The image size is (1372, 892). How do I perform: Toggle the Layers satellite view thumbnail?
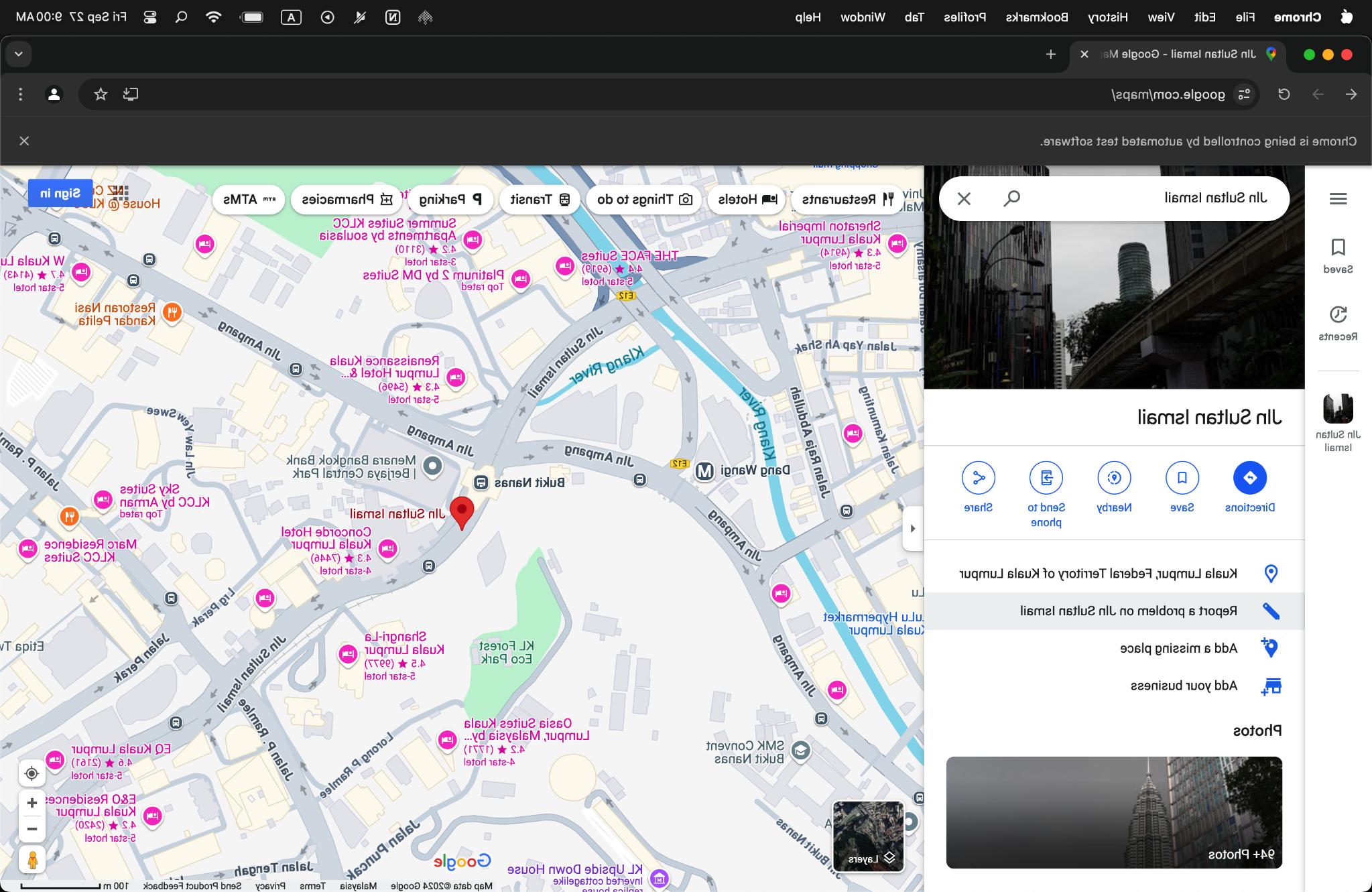click(x=868, y=836)
